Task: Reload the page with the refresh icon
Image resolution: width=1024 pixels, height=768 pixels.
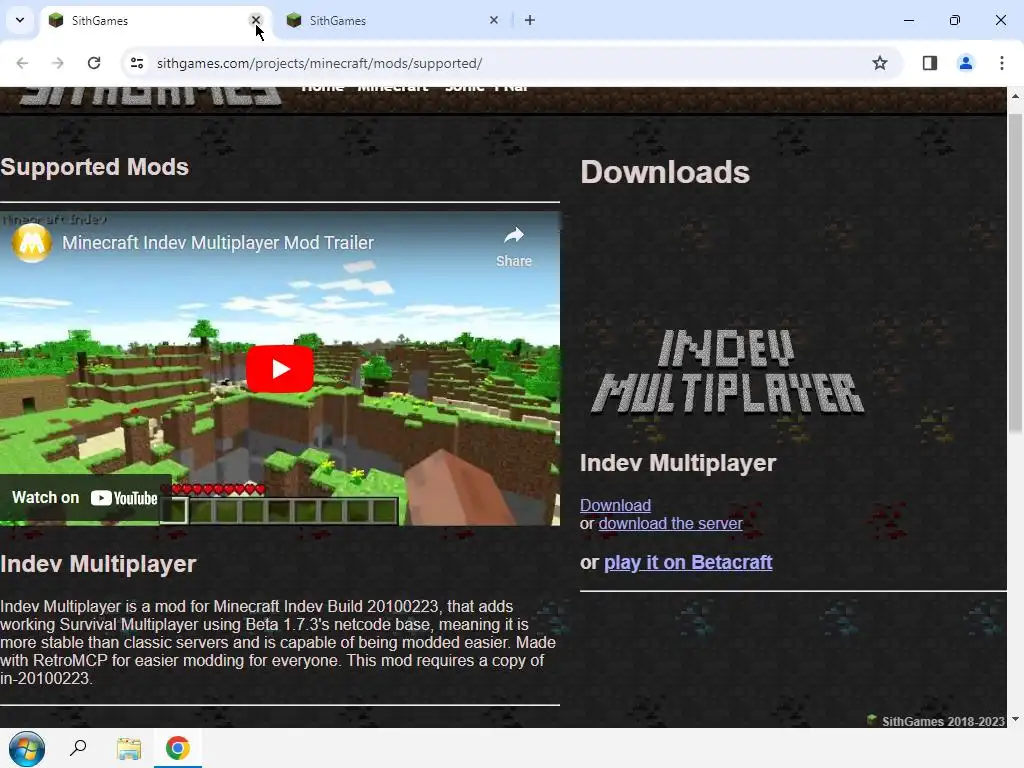Action: point(94,63)
